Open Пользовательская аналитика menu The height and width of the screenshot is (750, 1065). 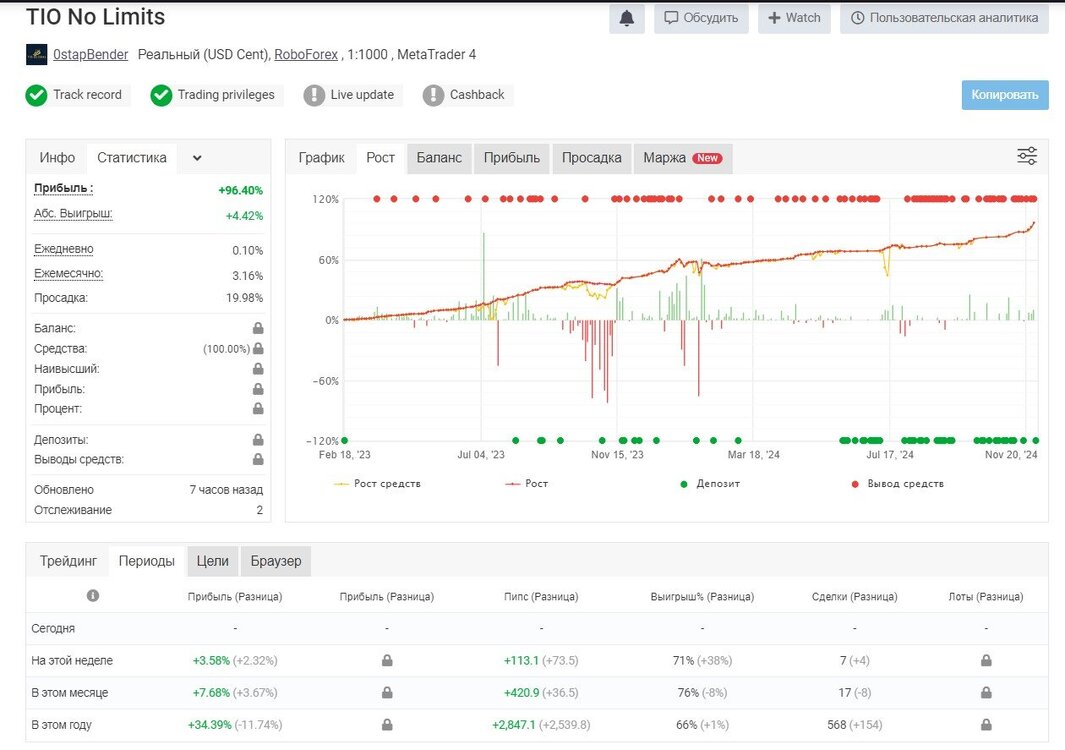pos(944,18)
